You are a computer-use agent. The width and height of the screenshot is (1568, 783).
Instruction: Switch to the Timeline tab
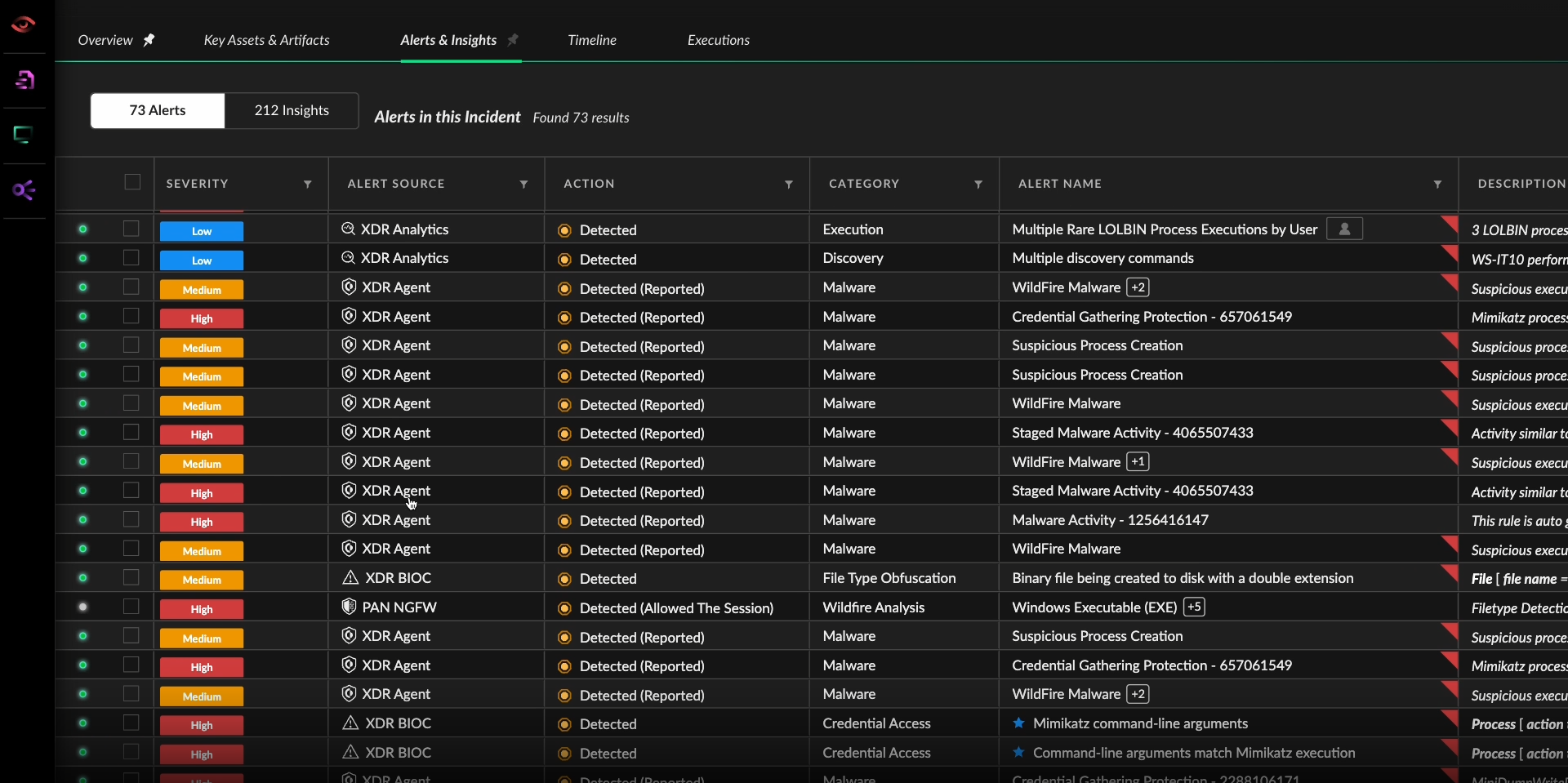pos(591,40)
